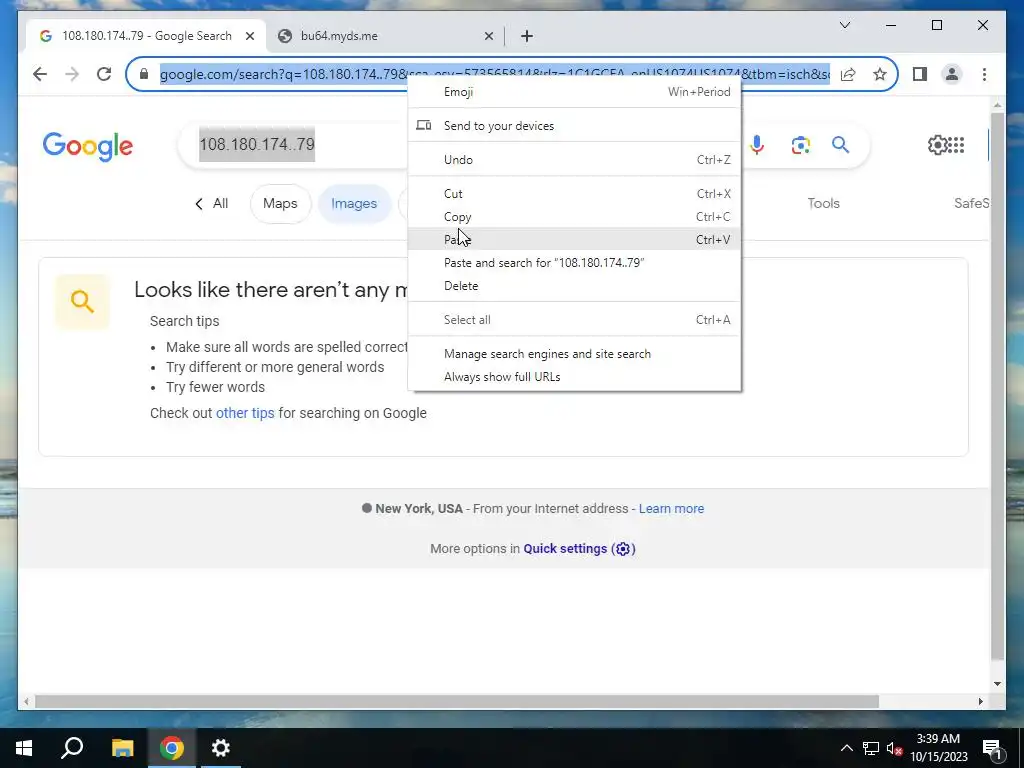Open the 'other tips' link
Image resolution: width=1024 pixels, height=768 pixels.
click(245, 413)
